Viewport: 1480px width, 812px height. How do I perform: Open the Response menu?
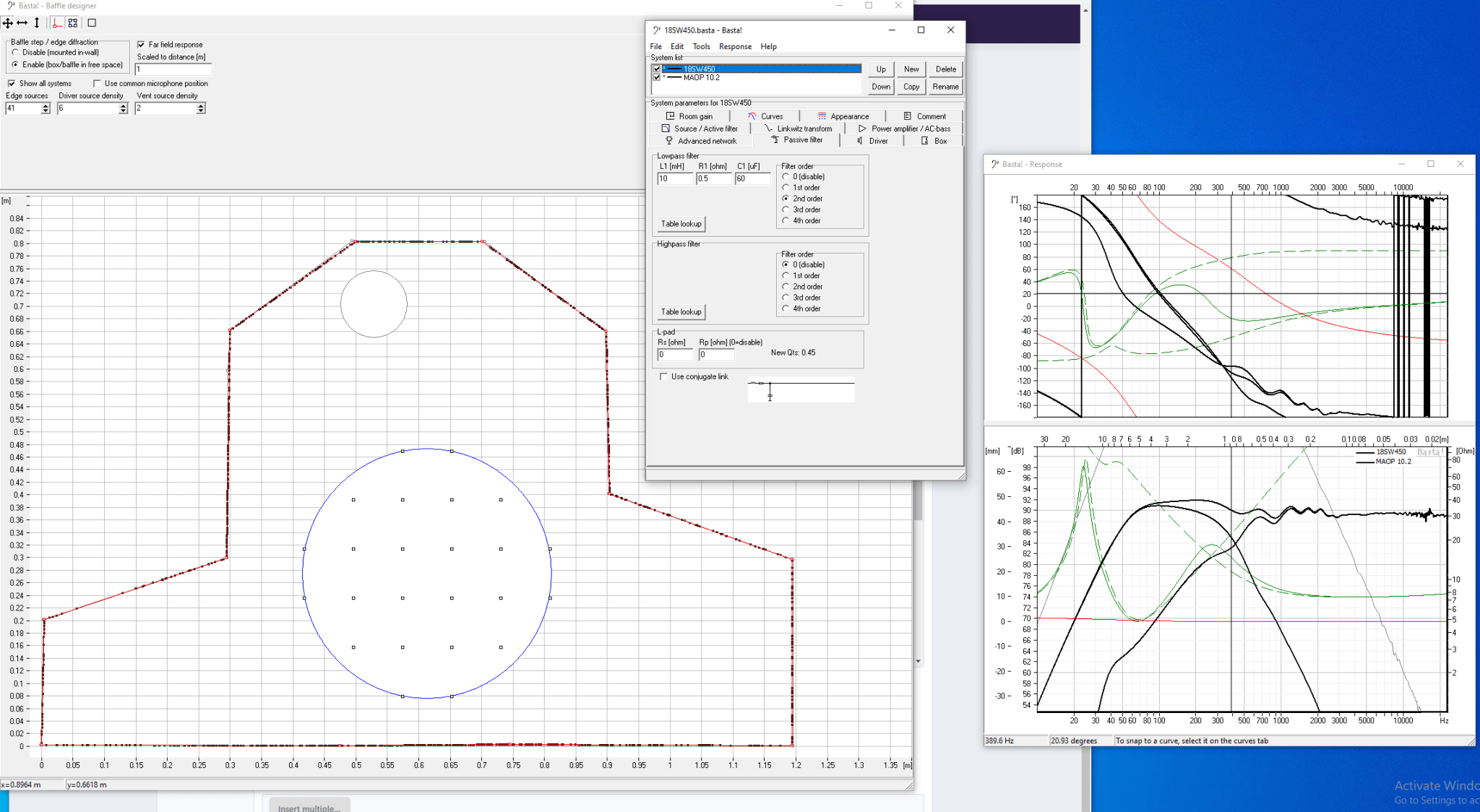(x=736, y=47)
